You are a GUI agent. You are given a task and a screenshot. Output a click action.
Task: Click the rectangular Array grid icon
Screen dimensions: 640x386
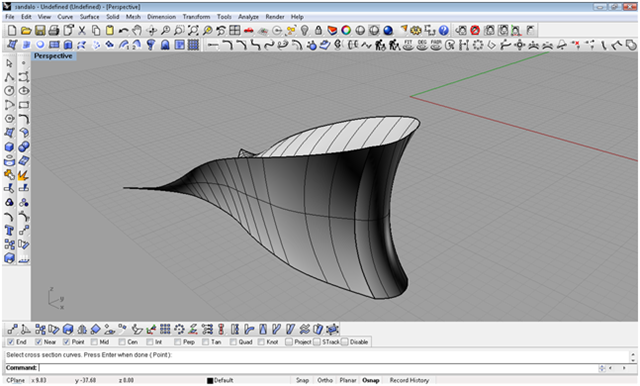pos(165,329)
